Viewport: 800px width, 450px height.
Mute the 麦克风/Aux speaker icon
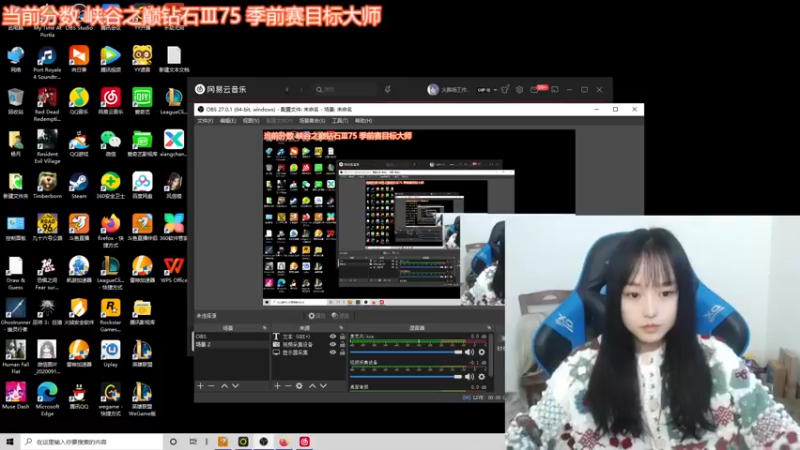point(469,352)
